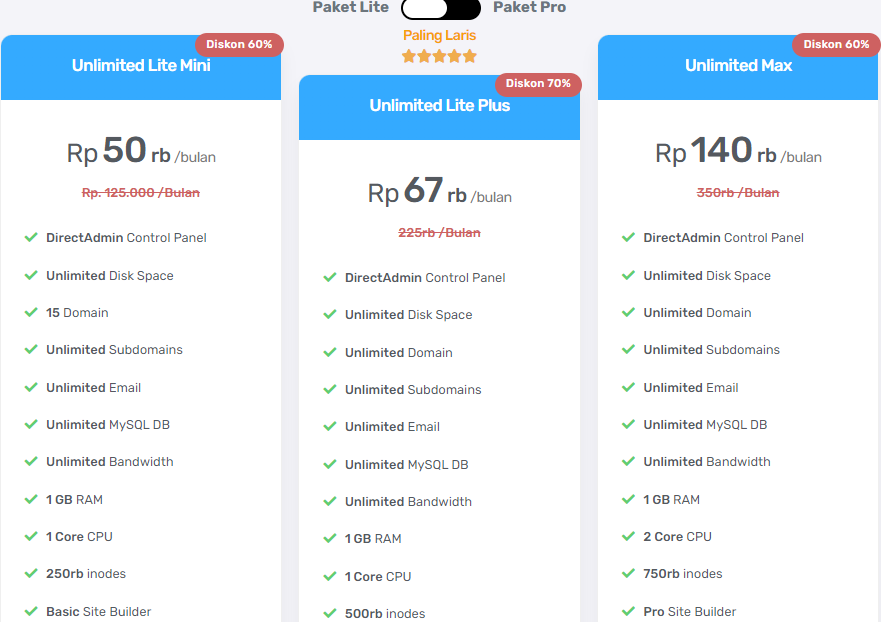Image resolution: width=881 pixels, height=622 pixels.
Task: Click the checkmark next to 1 GB RAM in Lite Plus
Action: click(x=328, y=539)
